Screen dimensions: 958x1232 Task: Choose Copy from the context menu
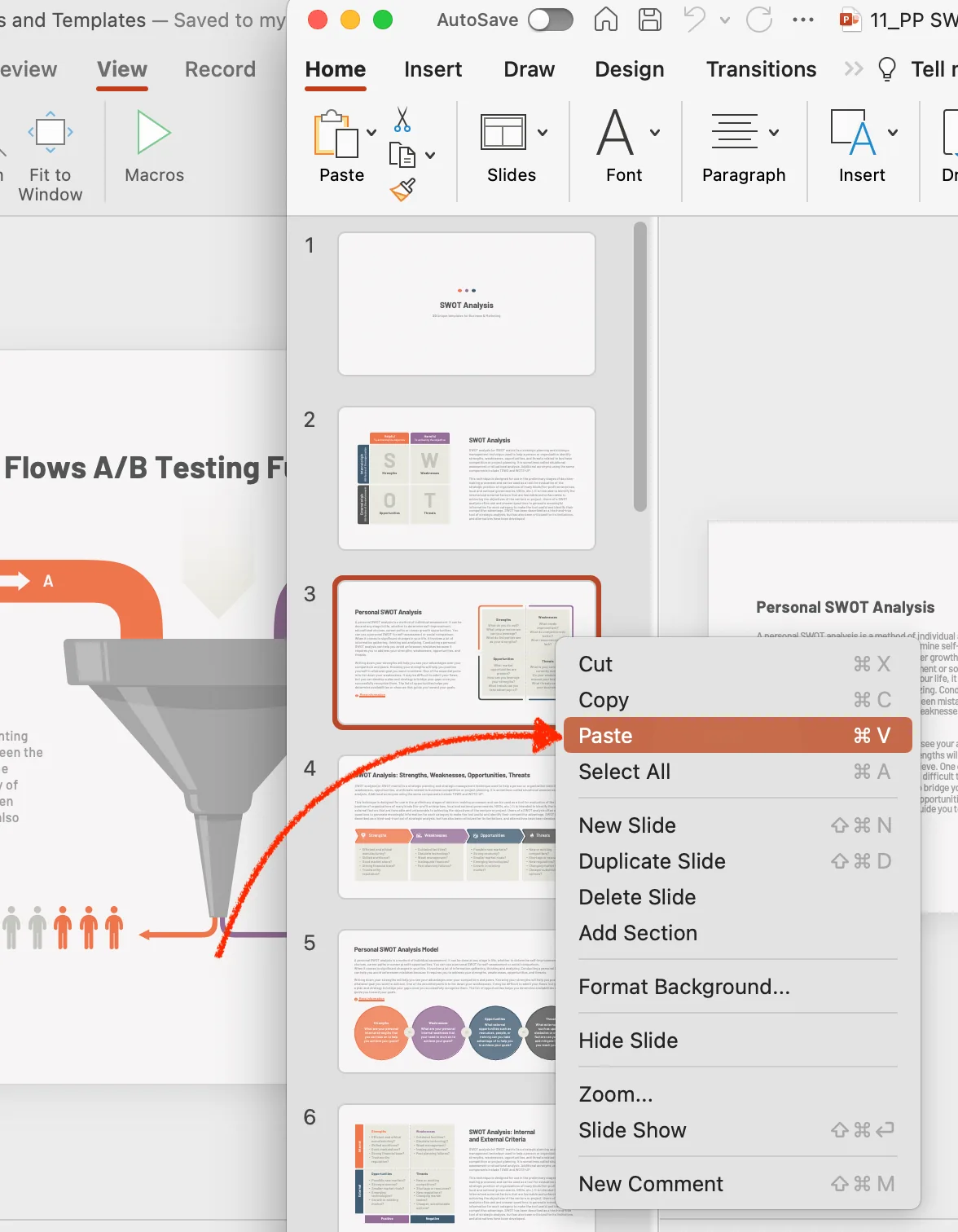point(738,700)
